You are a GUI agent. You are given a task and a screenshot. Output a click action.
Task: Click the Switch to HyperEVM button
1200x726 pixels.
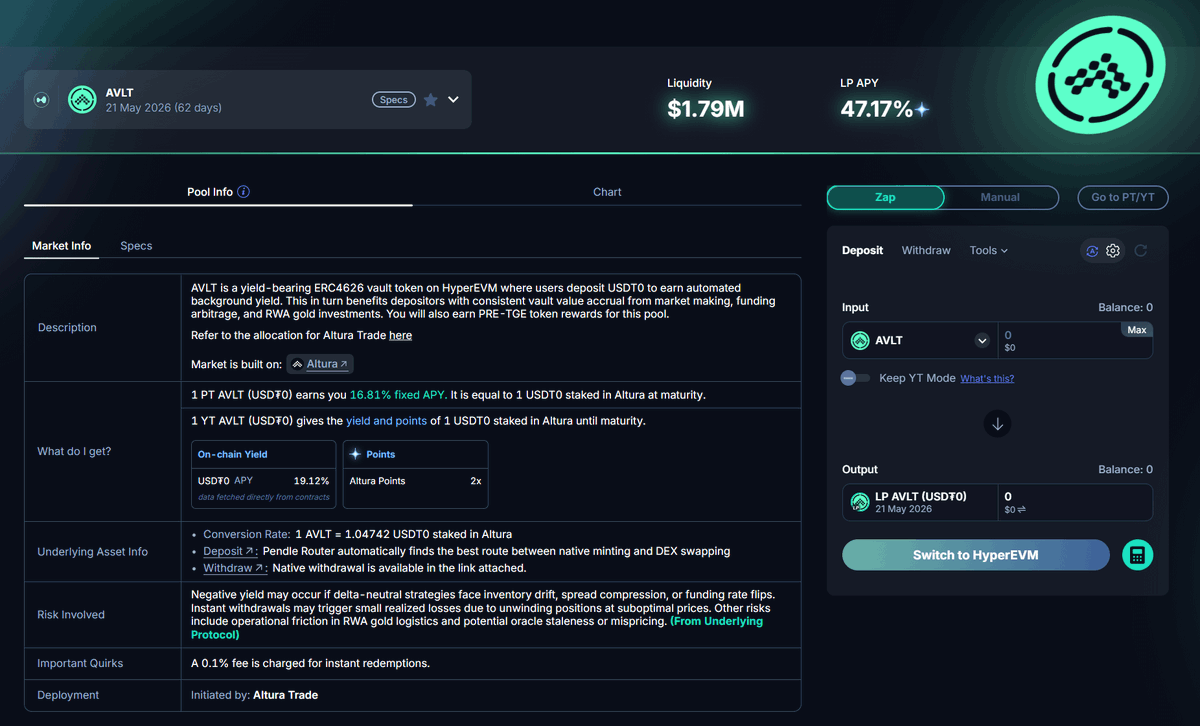(976, 555)
